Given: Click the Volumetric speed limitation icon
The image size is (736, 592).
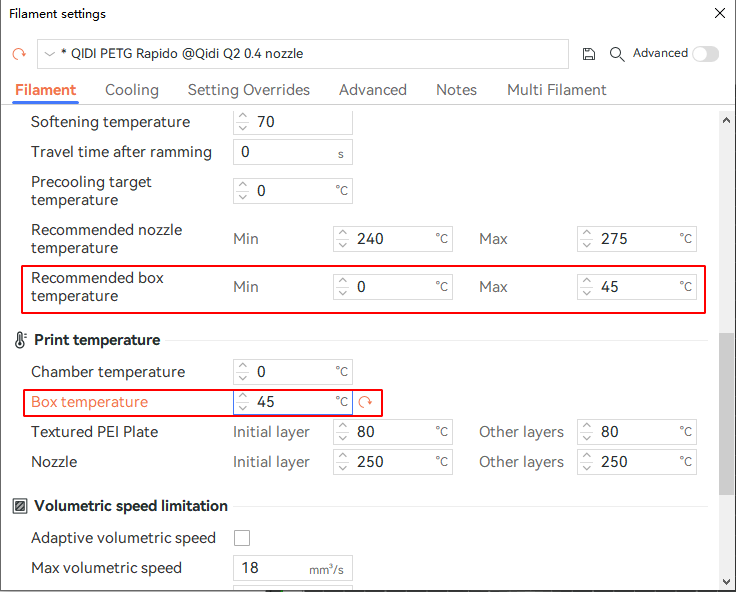Looking at the screenshot, I should point(20,506).
